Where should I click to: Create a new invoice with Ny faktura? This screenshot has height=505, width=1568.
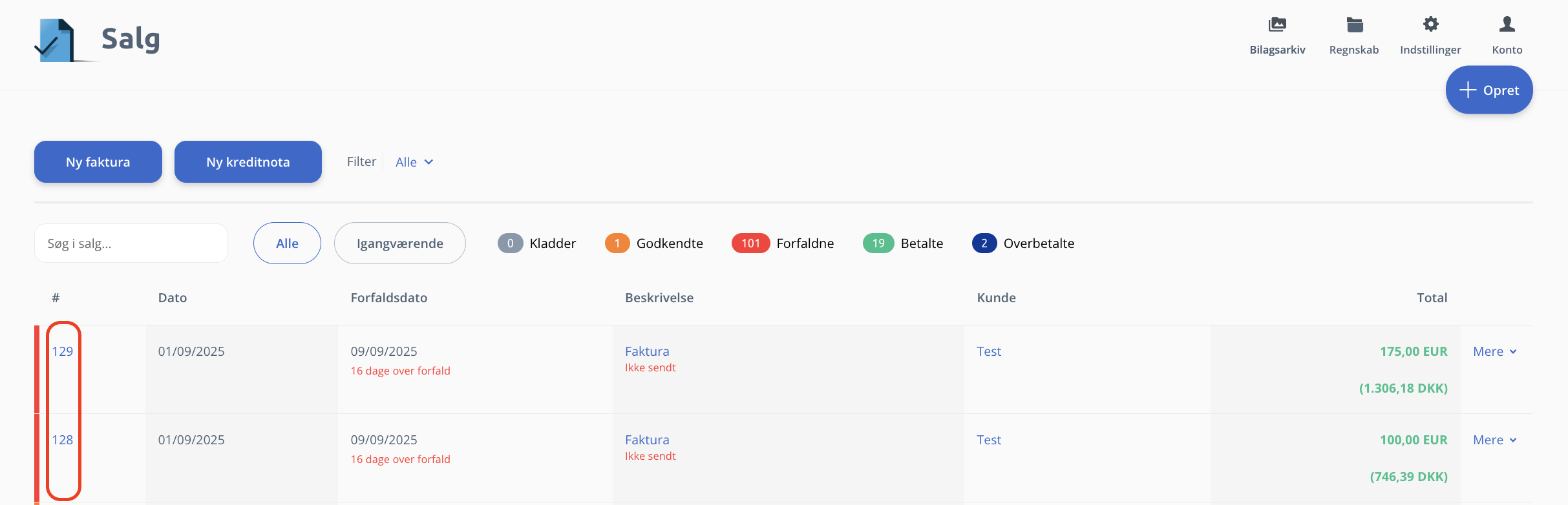click(x=98, y=162)
